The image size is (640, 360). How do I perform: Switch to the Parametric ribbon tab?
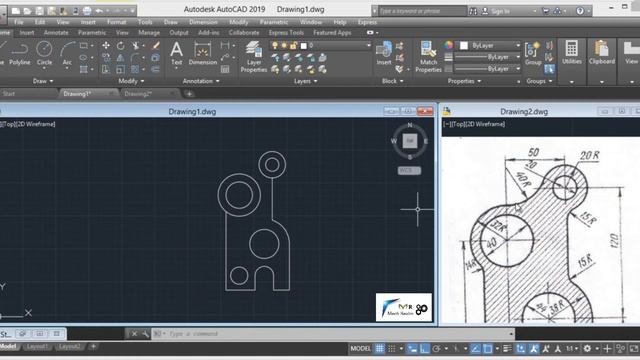92,33
